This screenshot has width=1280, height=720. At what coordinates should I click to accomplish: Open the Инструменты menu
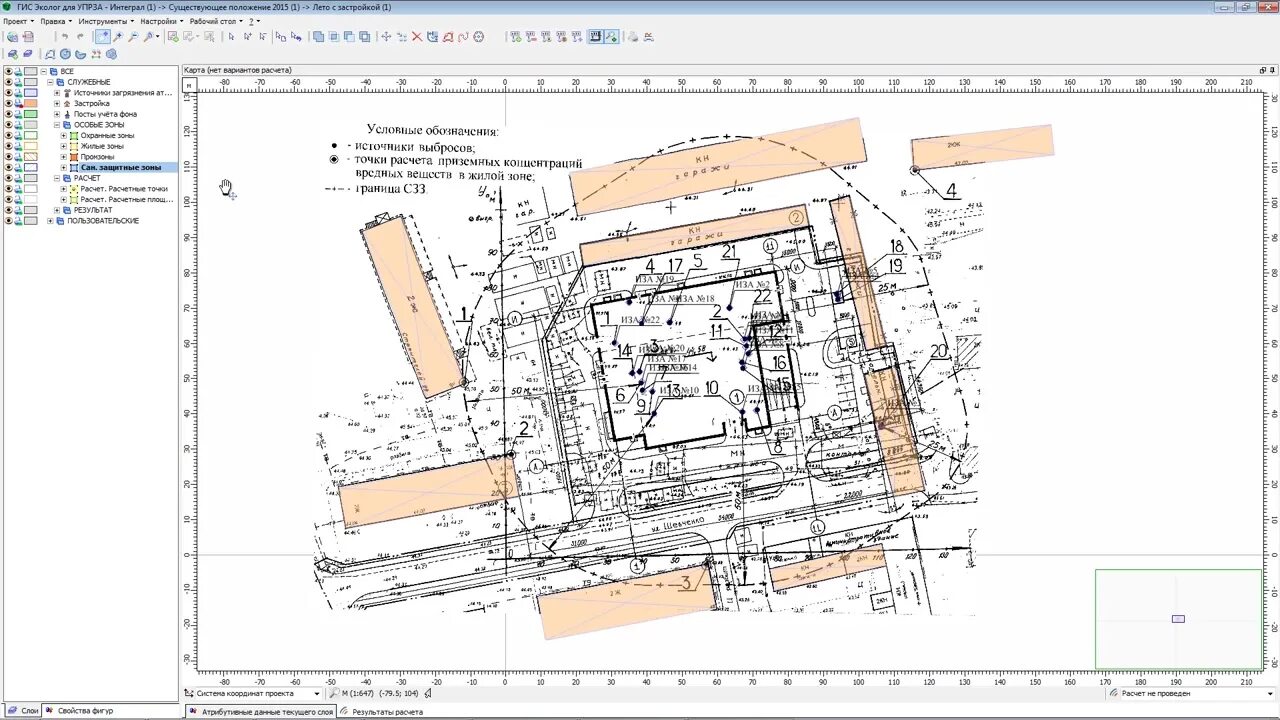click(x=105, y=21)
